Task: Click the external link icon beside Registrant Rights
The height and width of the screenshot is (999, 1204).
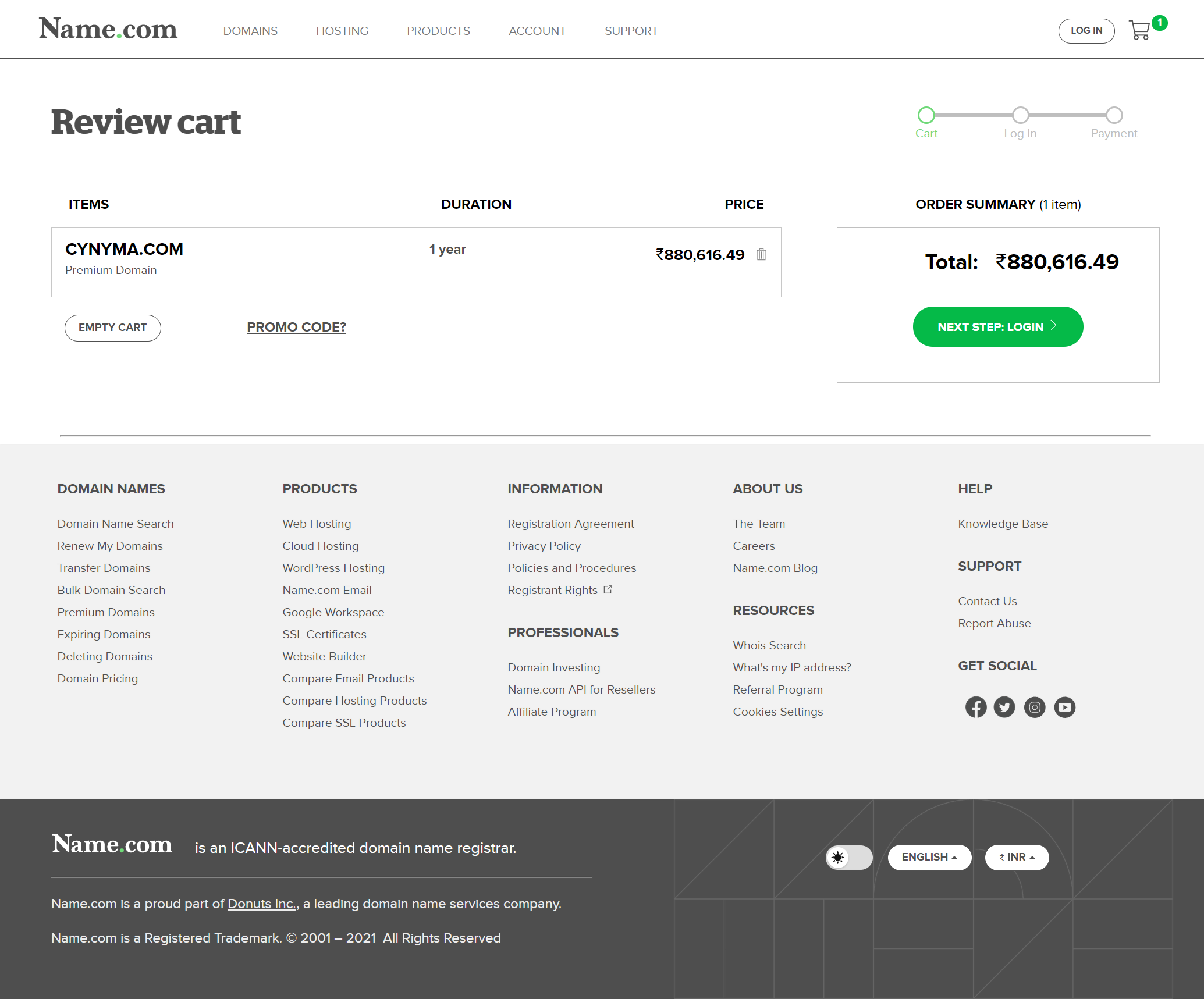Action: tap(608, 589)
